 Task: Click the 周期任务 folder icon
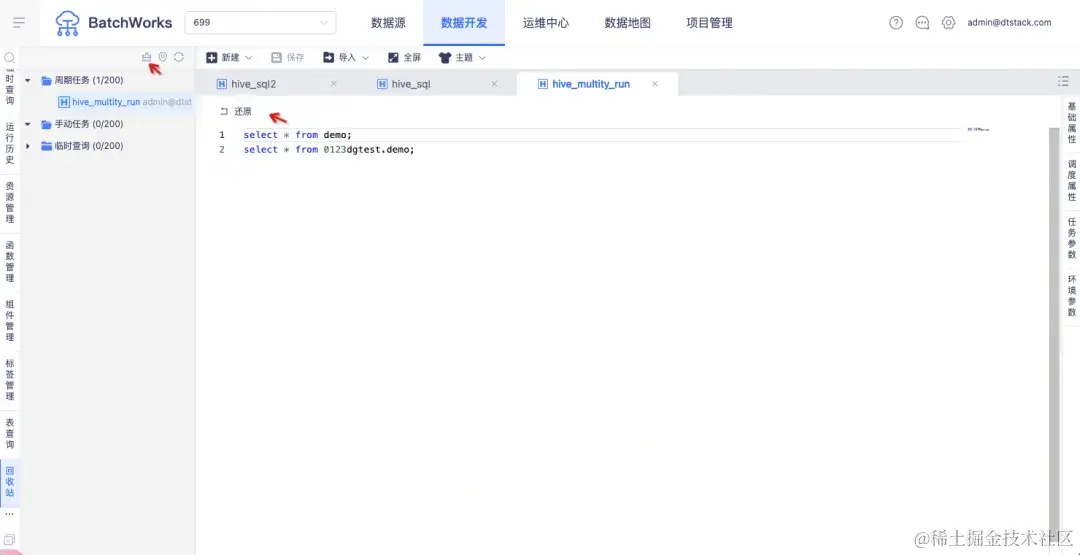click(x=47, y=81)
